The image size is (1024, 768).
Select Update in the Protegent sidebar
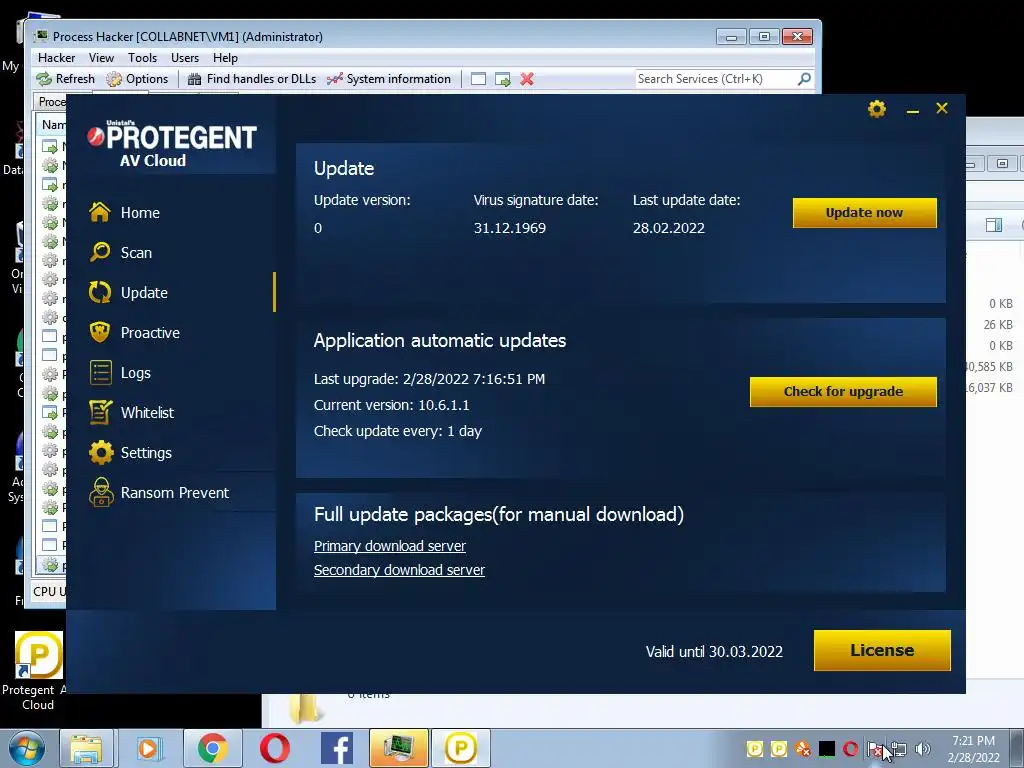(128, 293)
